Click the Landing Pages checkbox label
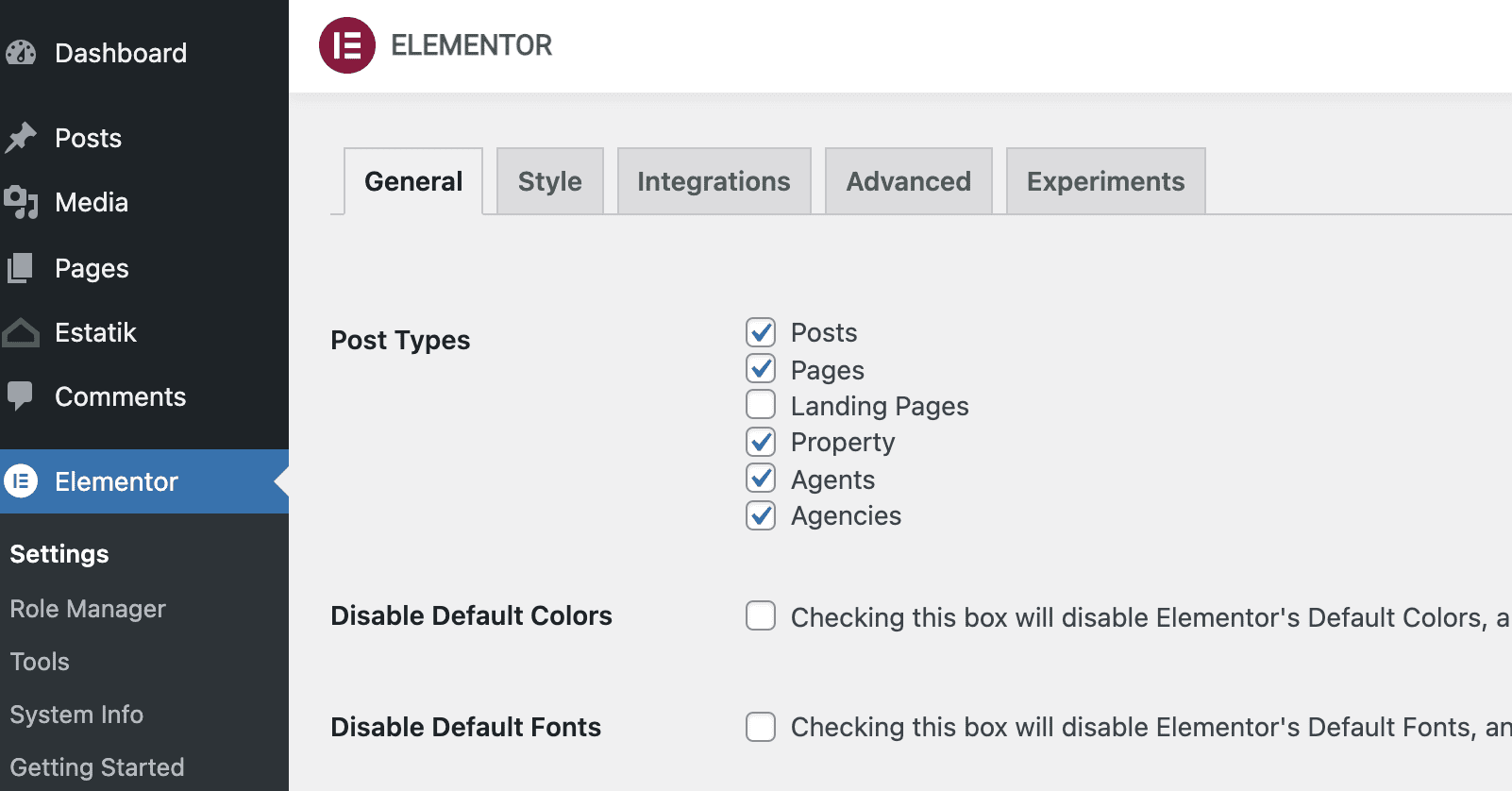 [x=880, y=406]
